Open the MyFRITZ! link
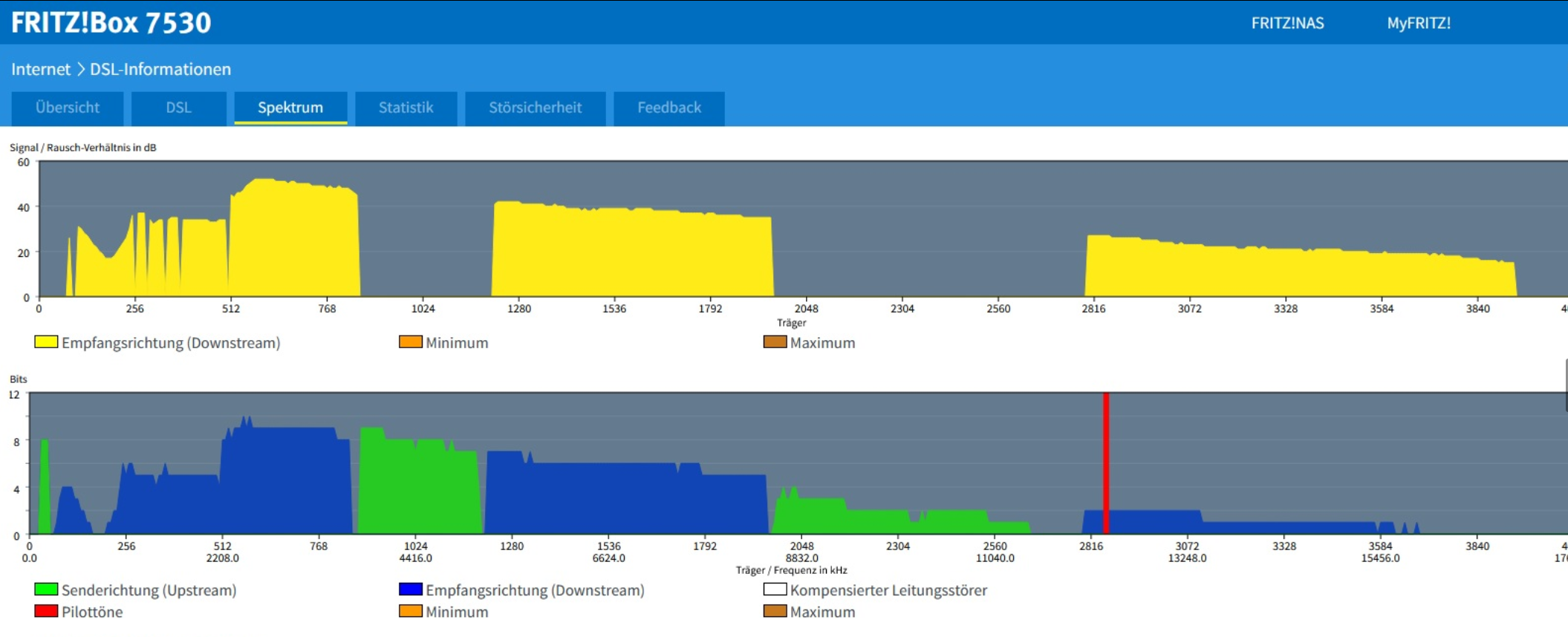This screenshot has height=637, width=1568. [x=1419, y=23]
